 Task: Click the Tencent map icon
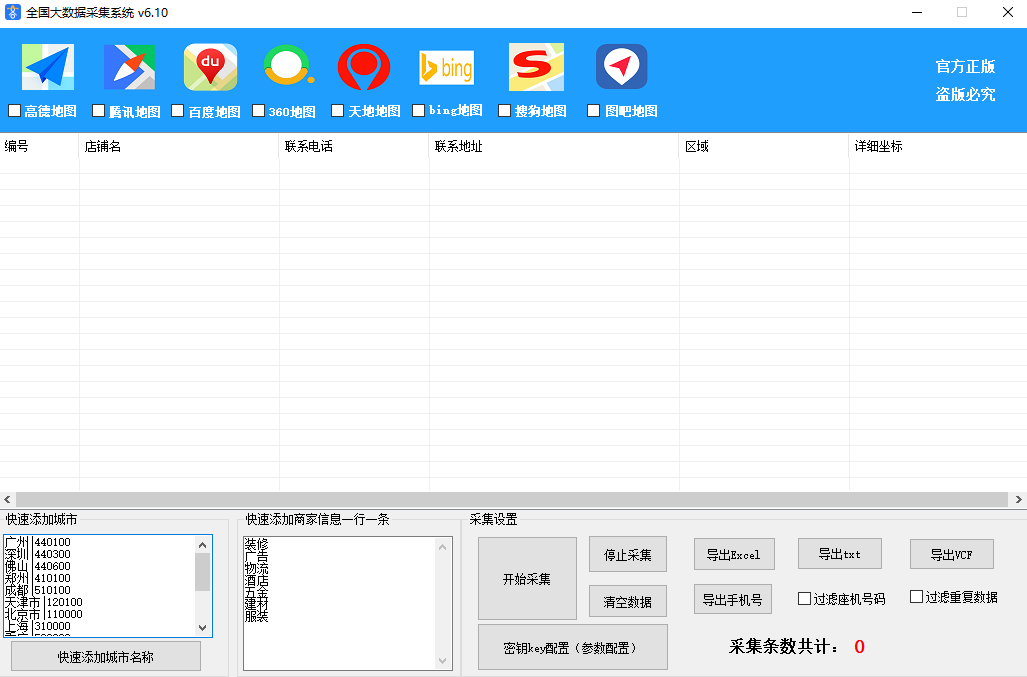tap(130, 68)
